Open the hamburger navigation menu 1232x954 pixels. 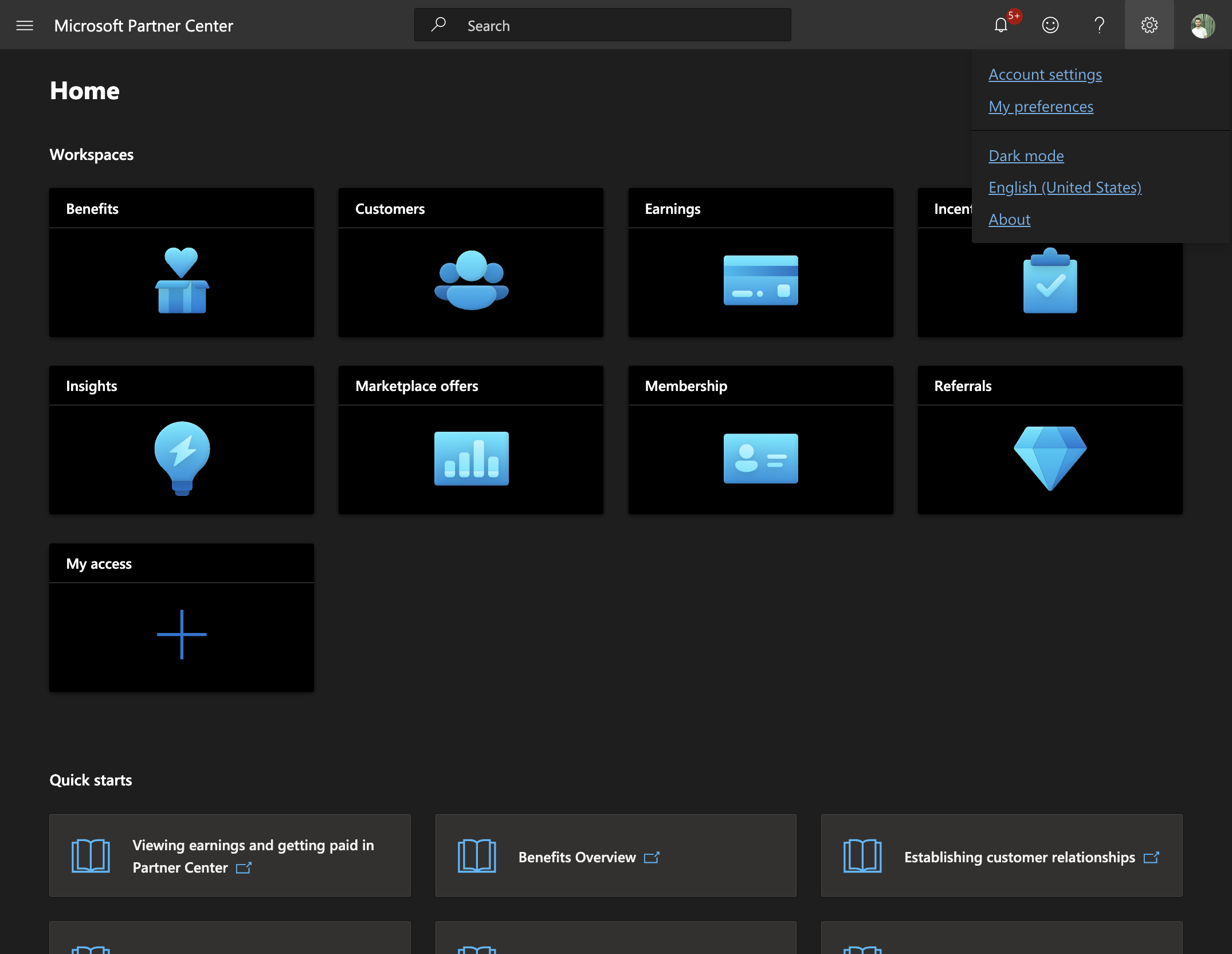tap(25, 25)
